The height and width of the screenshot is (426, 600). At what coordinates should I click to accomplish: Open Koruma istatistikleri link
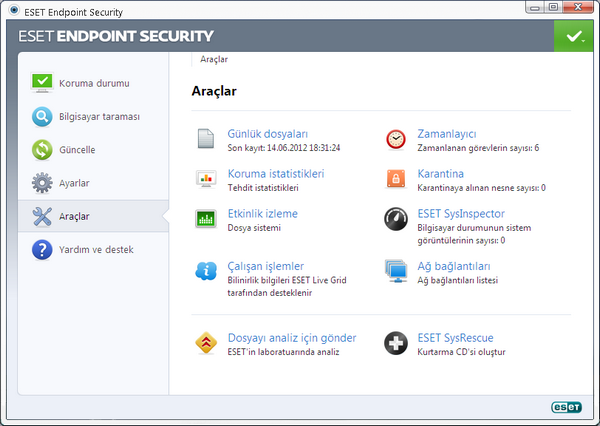click(276, 174)
